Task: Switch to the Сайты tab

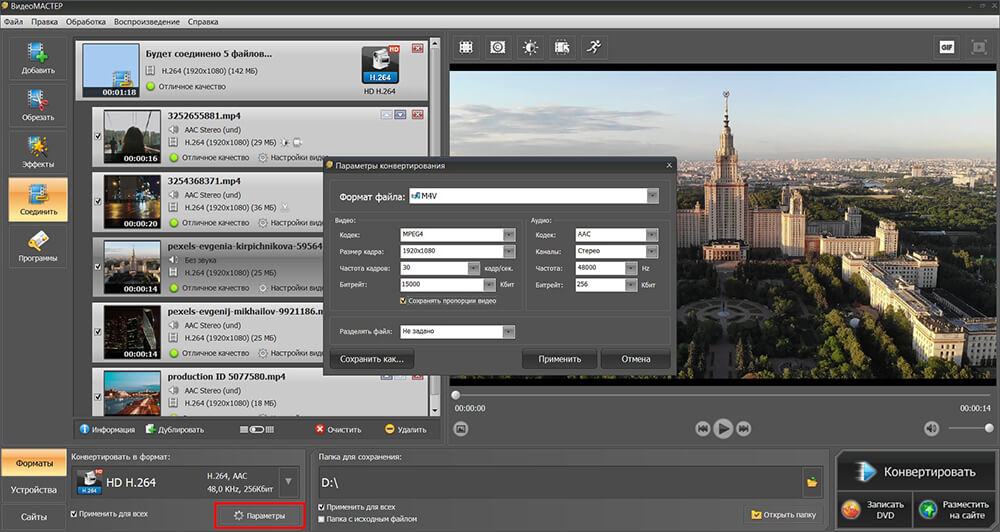Action: click(34, 517)
